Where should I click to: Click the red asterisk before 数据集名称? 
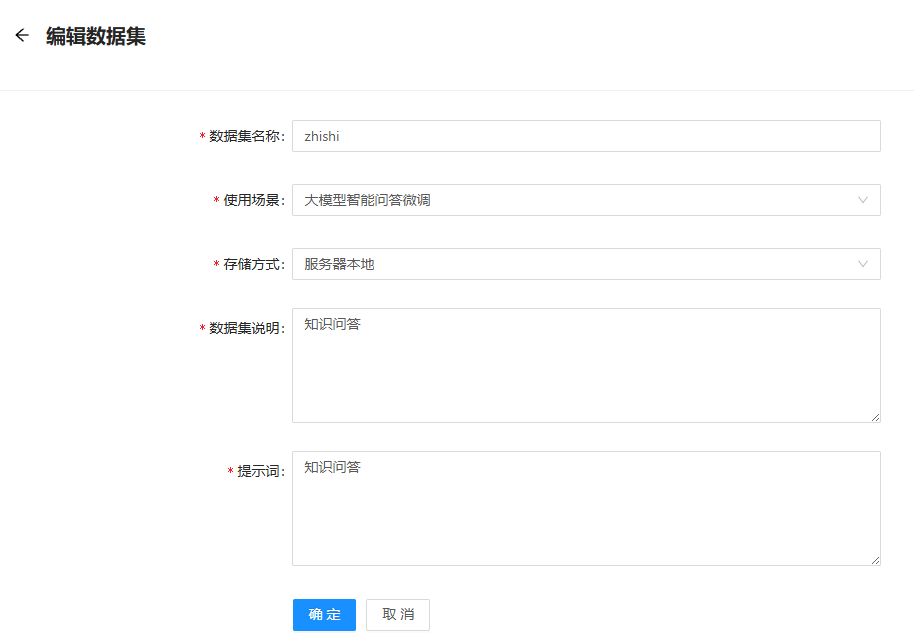click(202, 137)
